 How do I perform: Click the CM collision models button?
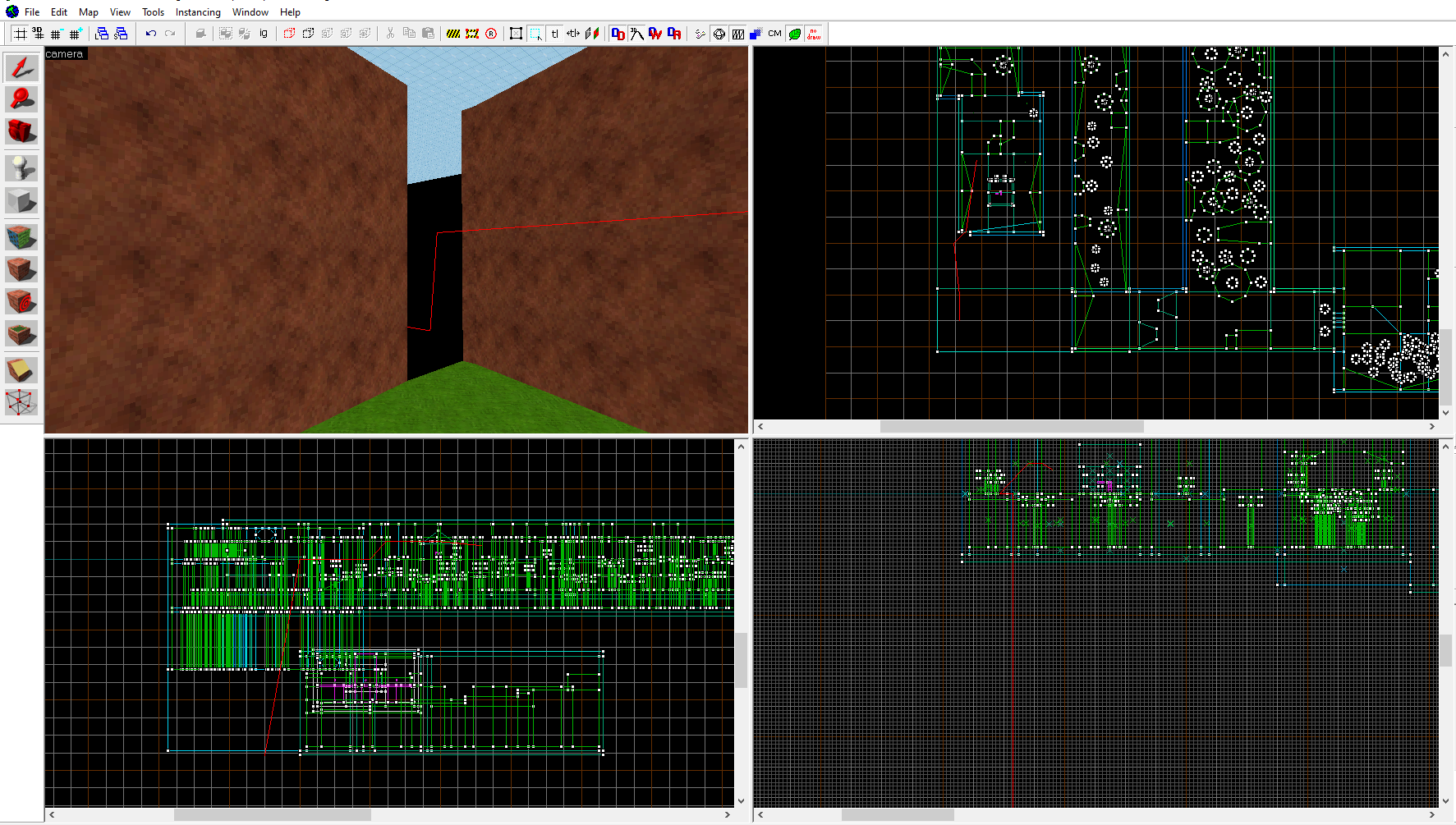tap(774, 34)
